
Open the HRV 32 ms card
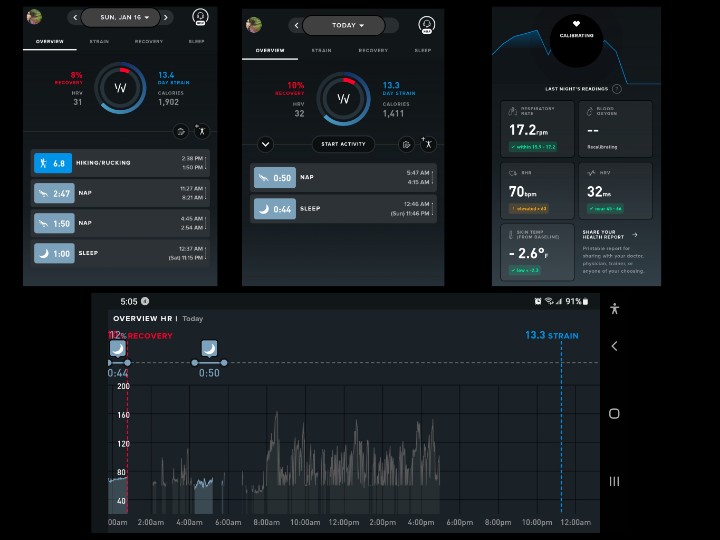[615, 191]
